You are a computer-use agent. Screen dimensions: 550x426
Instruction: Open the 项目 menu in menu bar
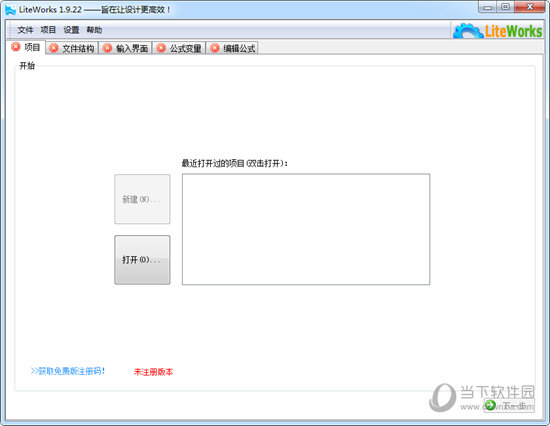click(x=48, y=30)
